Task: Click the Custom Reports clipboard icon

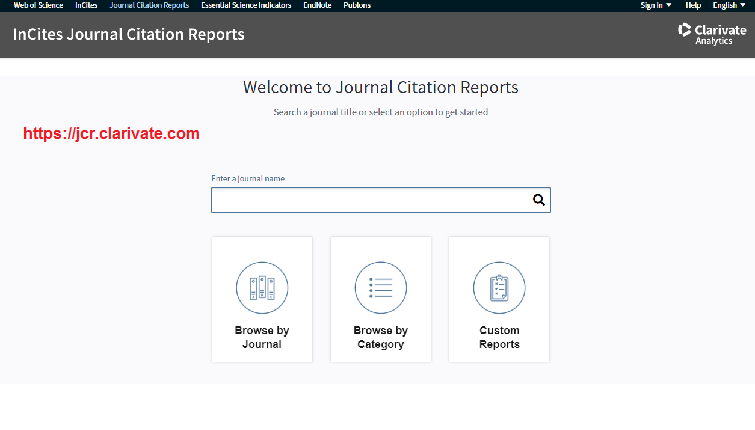Action: pos(499,288)
